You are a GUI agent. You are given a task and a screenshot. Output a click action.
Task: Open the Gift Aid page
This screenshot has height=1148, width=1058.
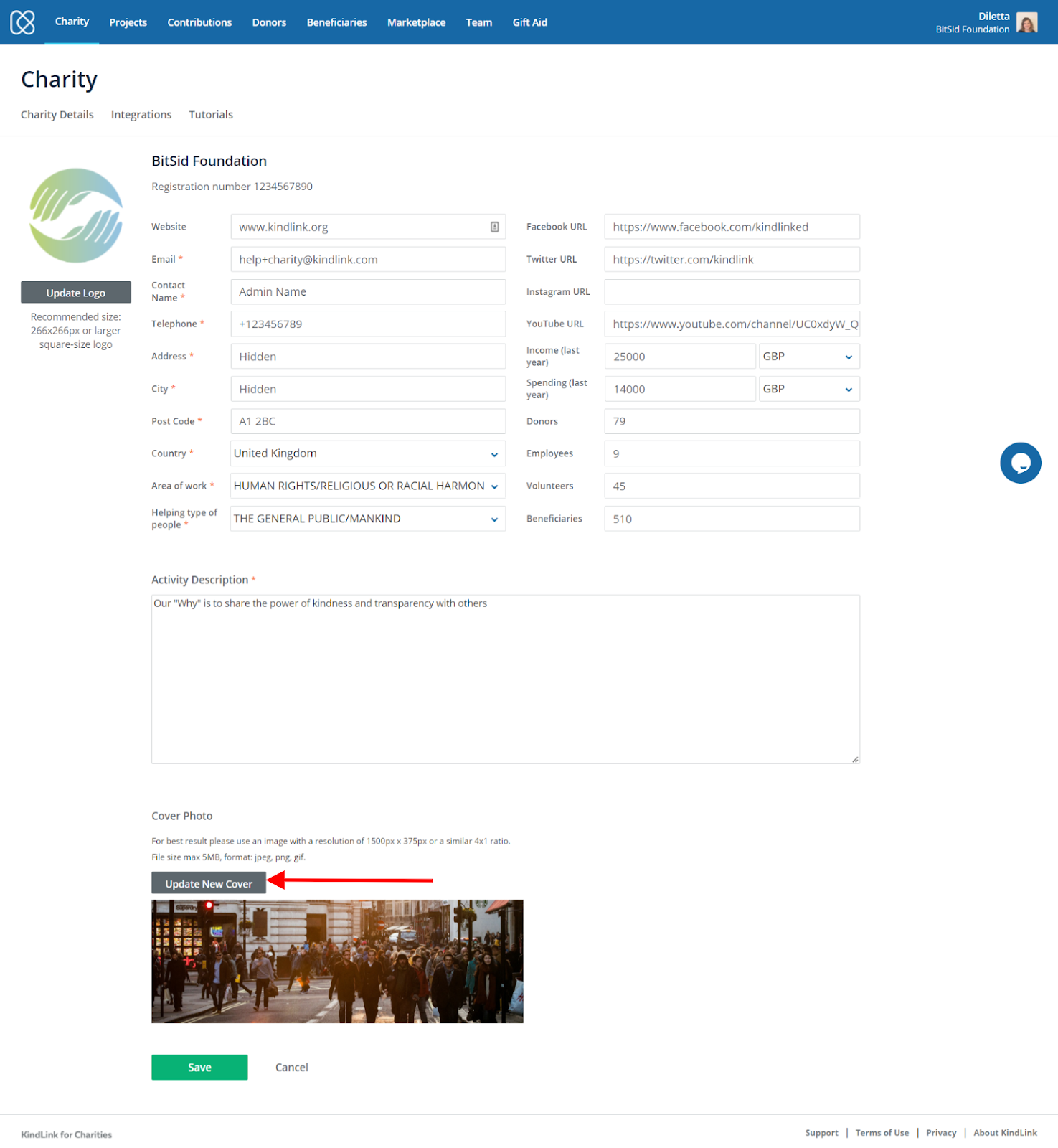coord(530,22)
